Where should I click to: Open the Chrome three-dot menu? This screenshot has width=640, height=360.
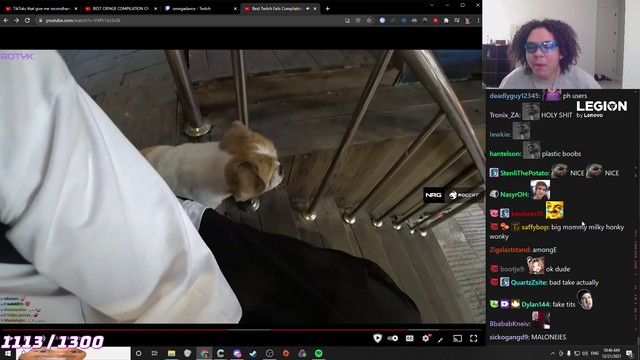click(478, 20)
